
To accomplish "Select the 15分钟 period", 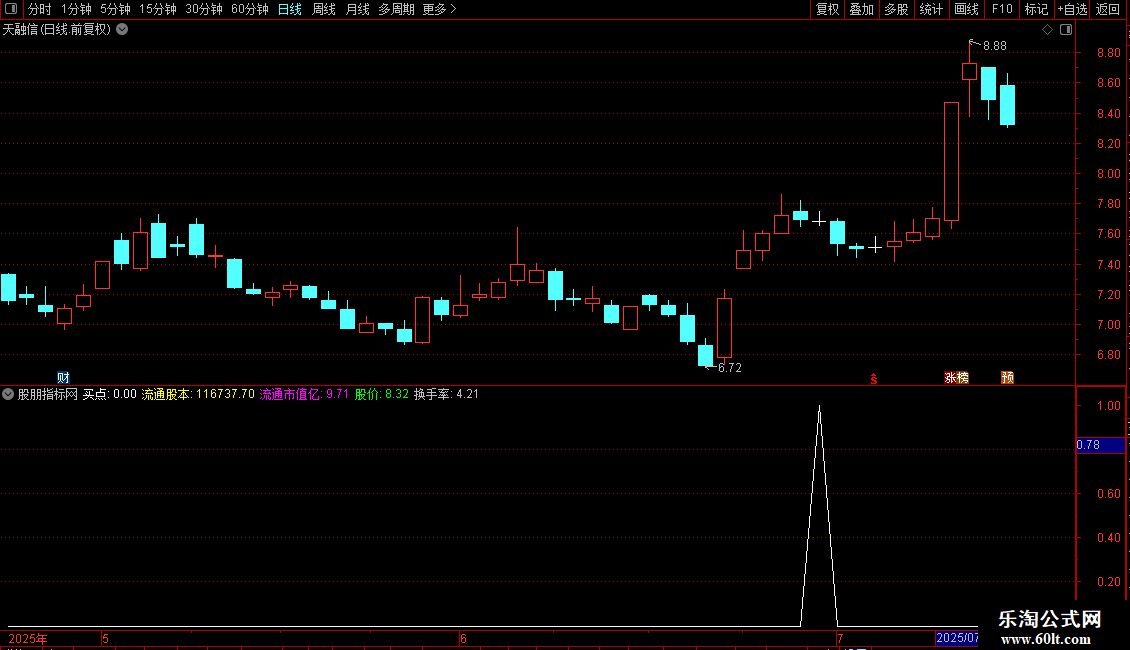I will [158, 9].
